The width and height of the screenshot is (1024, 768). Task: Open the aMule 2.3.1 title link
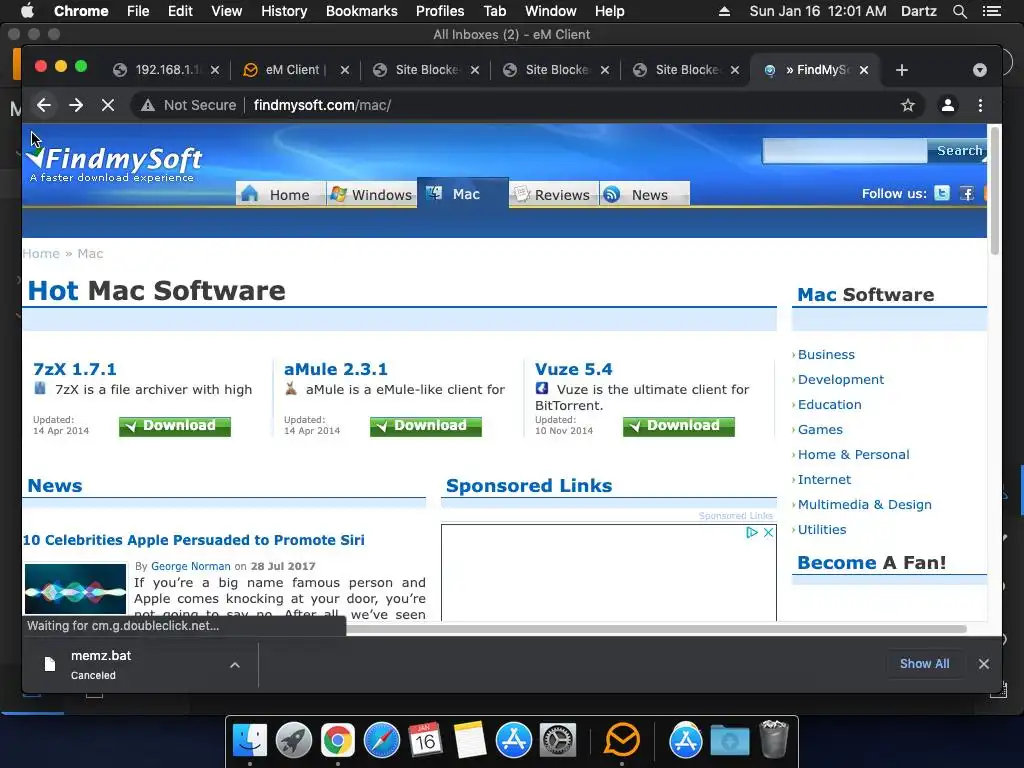(x=336, y=369)
